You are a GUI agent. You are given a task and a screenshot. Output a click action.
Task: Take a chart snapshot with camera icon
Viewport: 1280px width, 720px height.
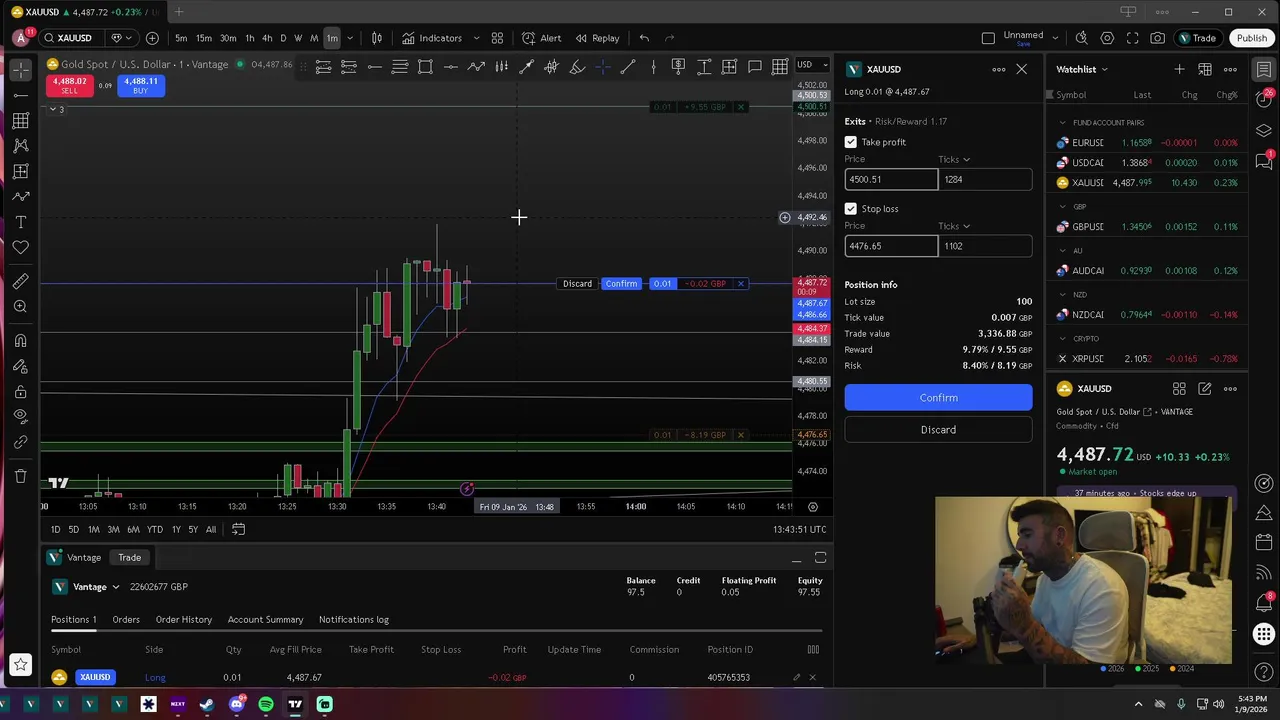point(1157,38)
